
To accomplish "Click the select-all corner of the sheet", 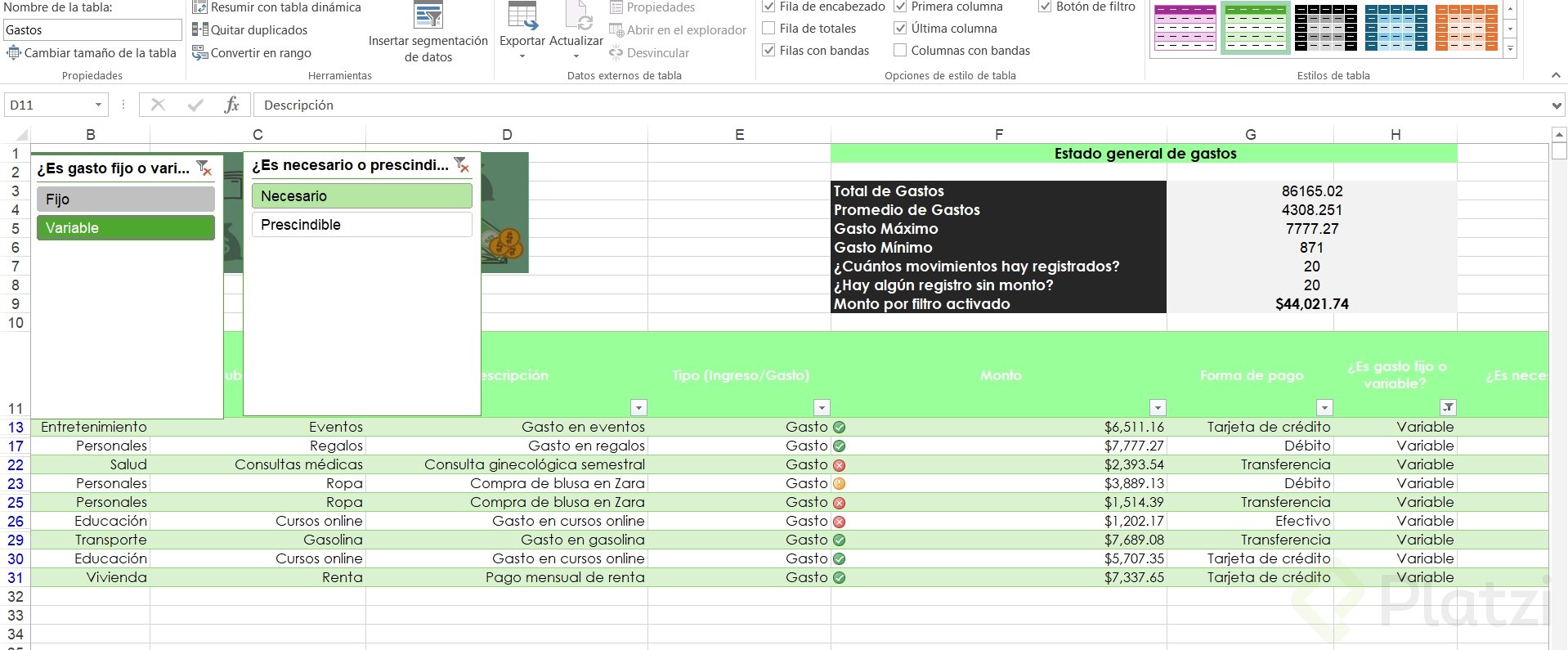I will coord(20,135).
